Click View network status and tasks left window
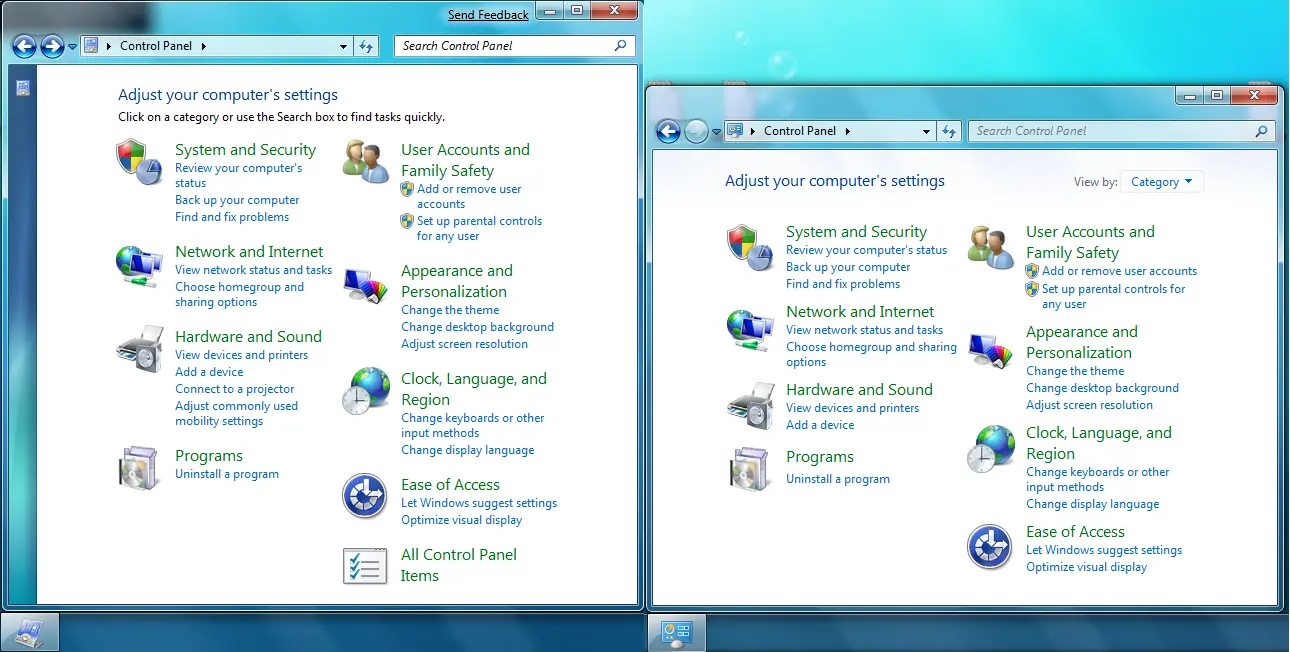 [x=253, y=270]
